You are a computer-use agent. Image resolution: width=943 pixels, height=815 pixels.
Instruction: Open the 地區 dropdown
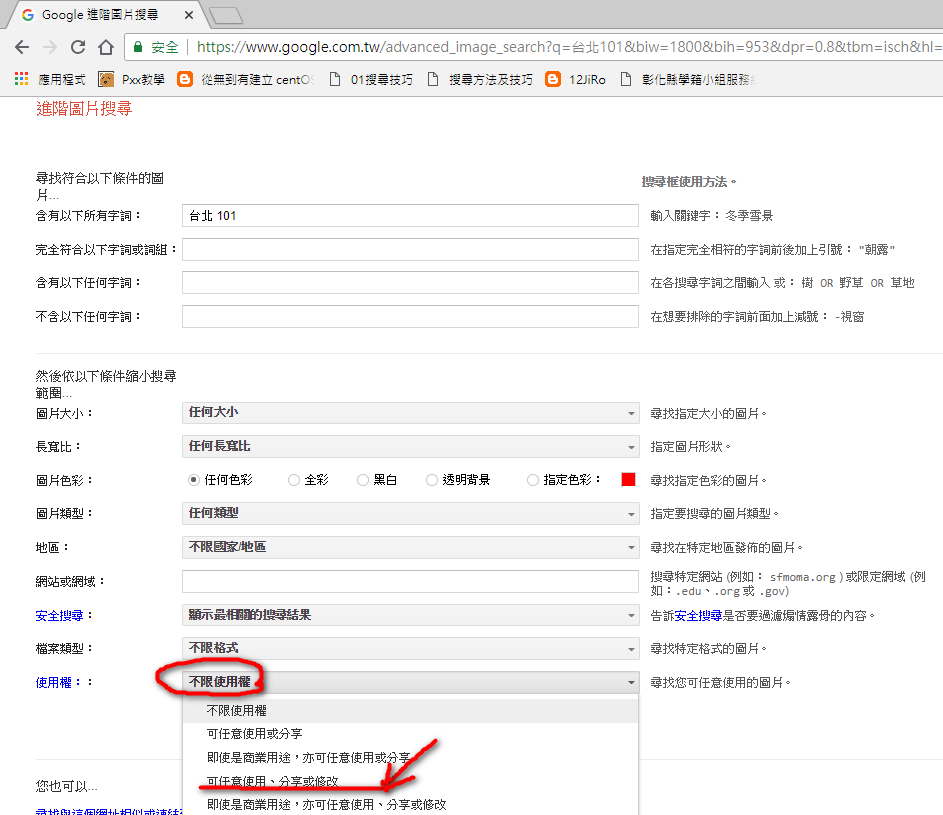point(410,547)
